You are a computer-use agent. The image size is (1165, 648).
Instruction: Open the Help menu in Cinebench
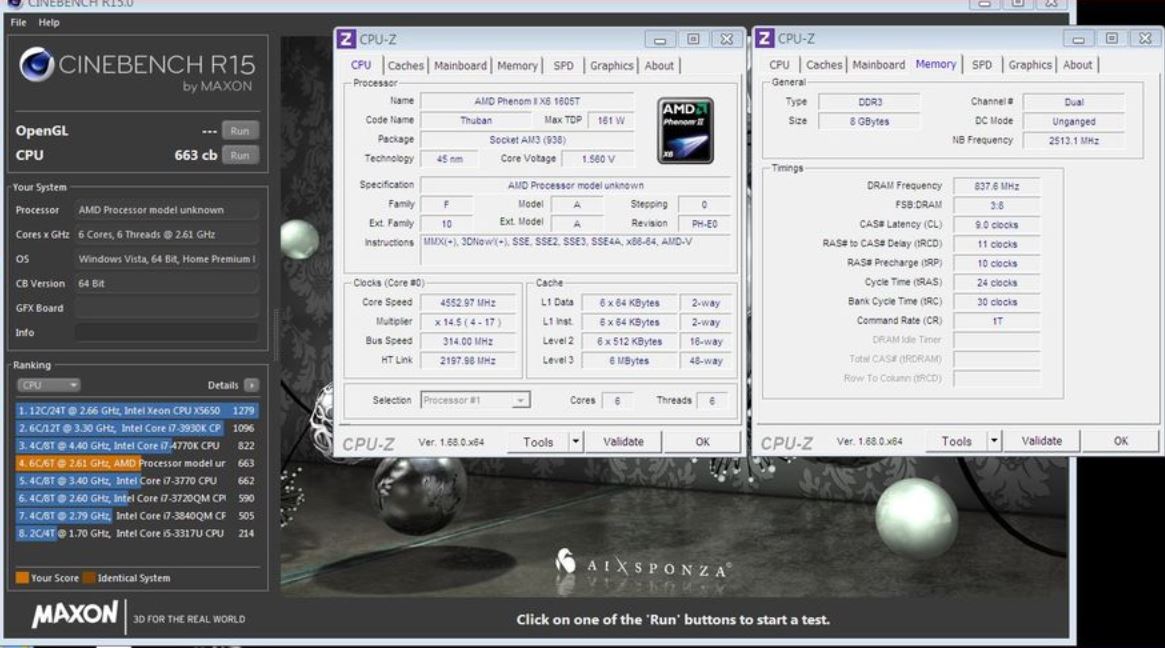(49, 22)
